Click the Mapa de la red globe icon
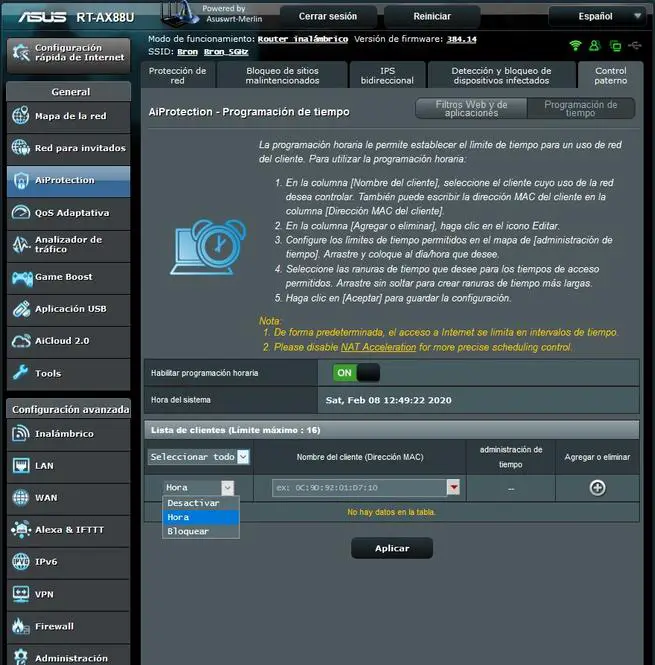This screenshot has width=655, height=665. (20, 116)
